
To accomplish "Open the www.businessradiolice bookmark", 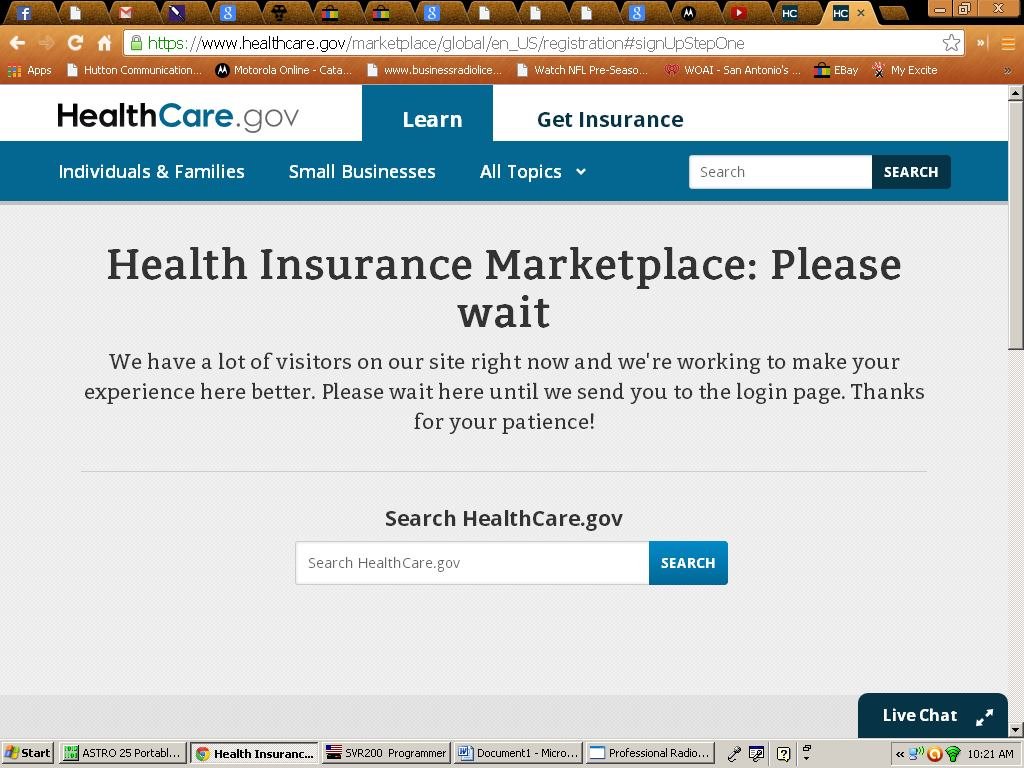I will coord(434,70).
